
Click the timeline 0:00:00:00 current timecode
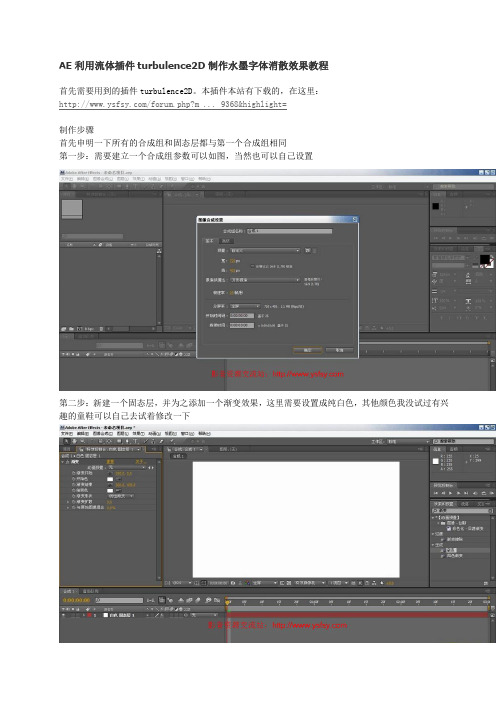coord(76,600)
